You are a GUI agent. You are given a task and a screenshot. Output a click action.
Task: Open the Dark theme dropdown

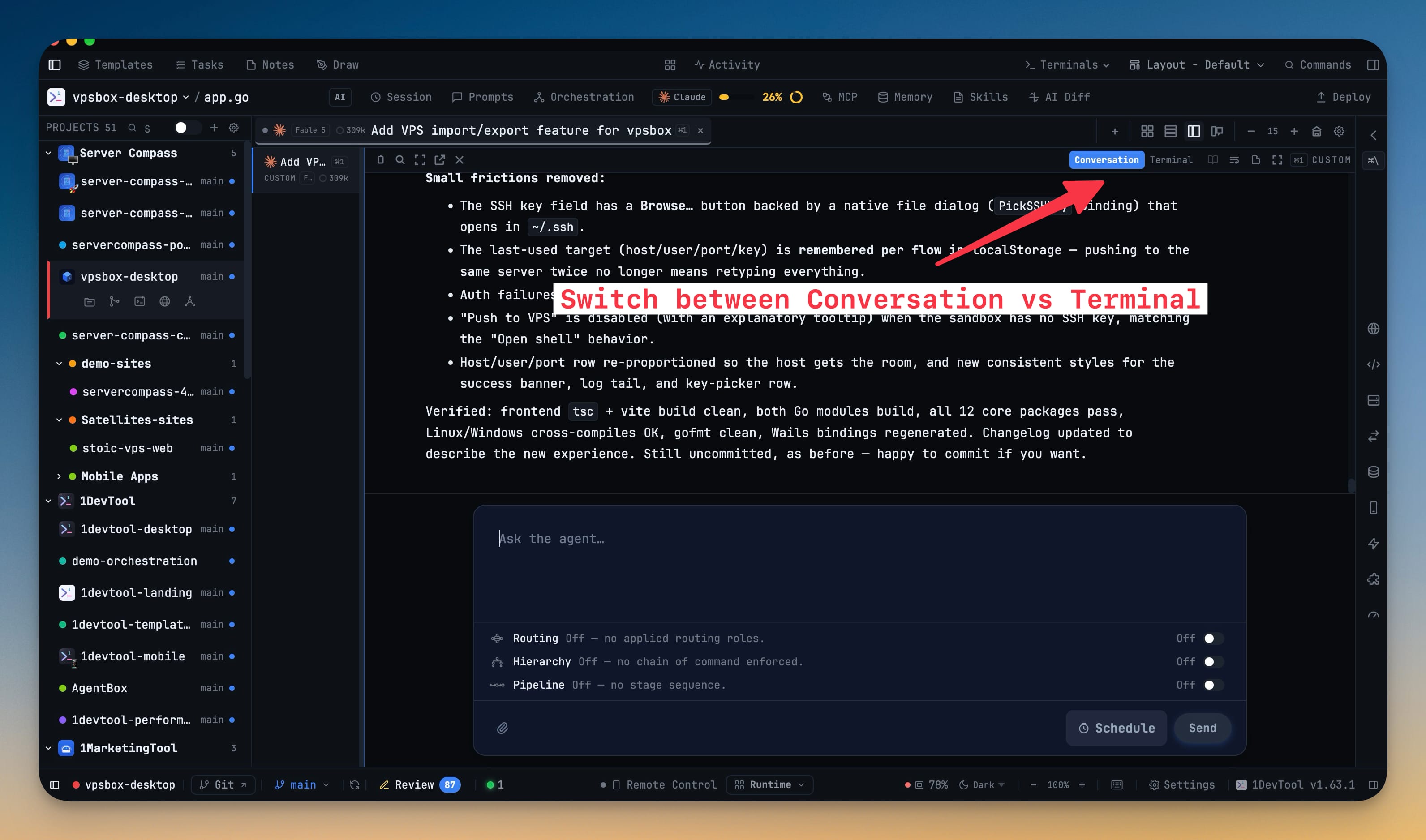click(x=982, y=785)
